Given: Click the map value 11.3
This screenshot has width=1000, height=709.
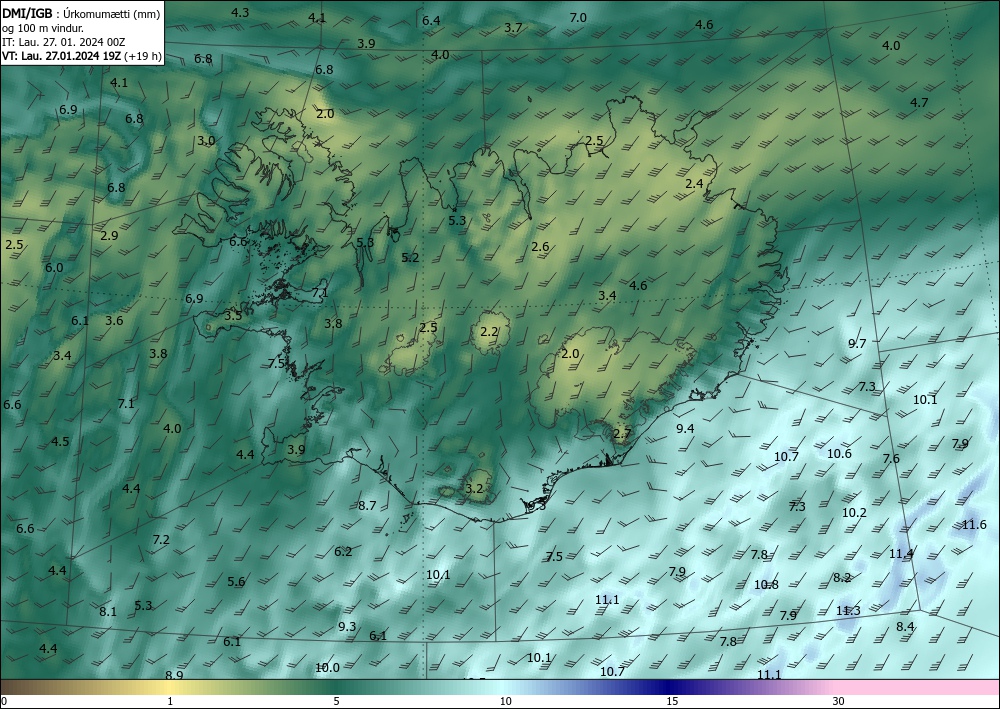Looking at the screenshot, I should 848,610.
